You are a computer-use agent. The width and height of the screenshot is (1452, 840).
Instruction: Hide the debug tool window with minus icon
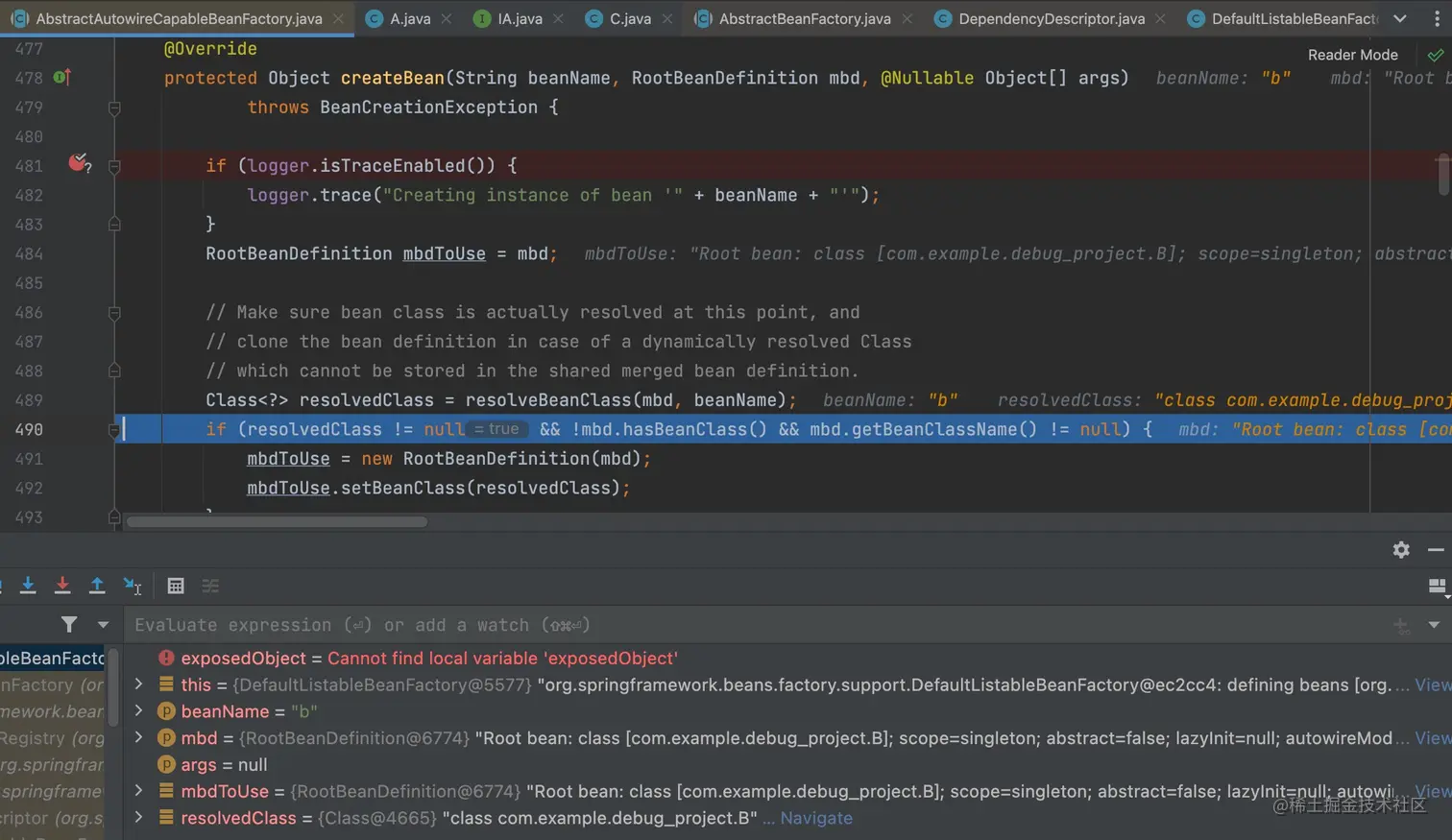click(x=1436, y=549)
